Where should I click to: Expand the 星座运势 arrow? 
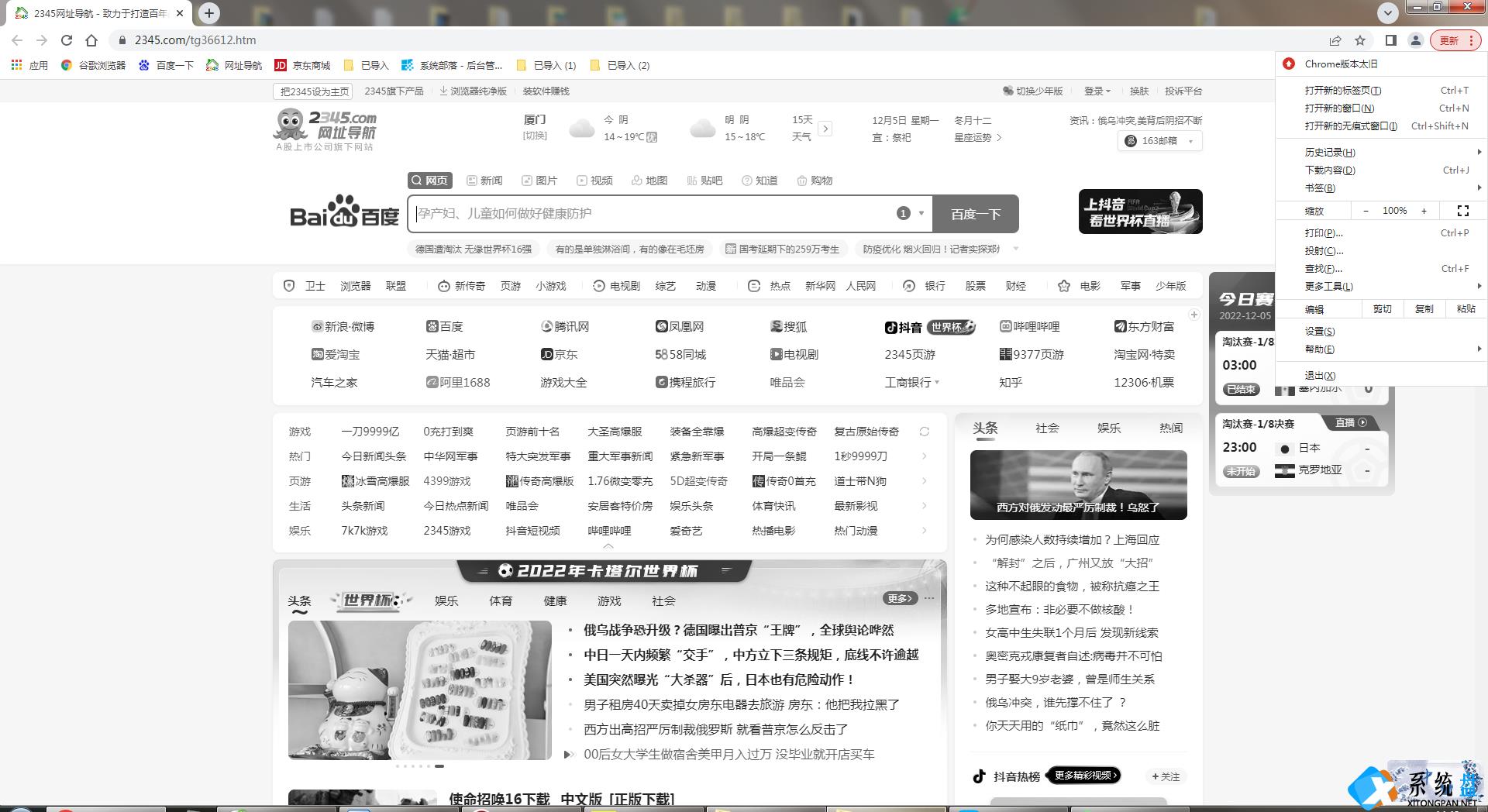point(999,137)
